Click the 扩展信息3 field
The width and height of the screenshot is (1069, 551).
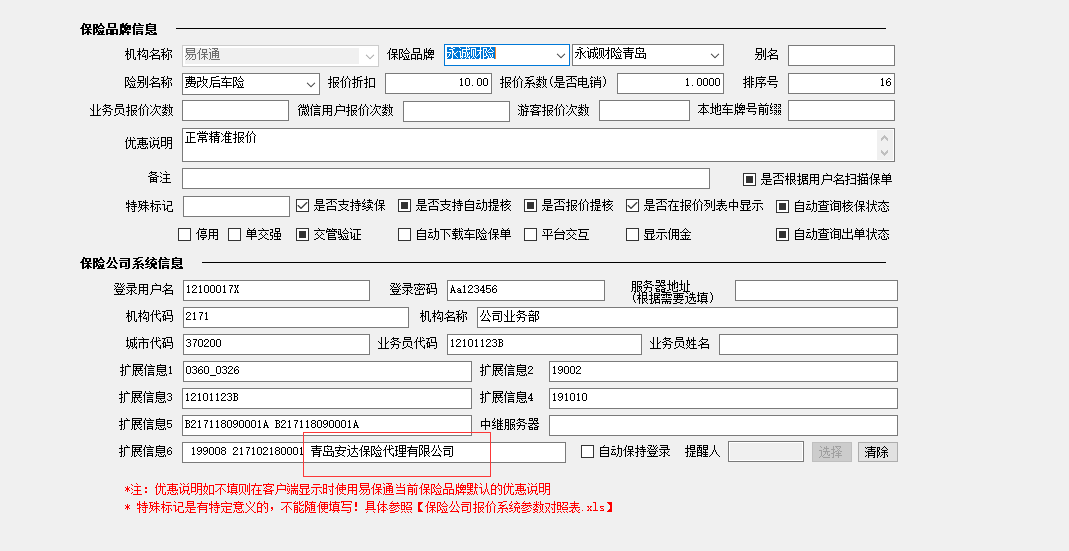coord(327,398)
